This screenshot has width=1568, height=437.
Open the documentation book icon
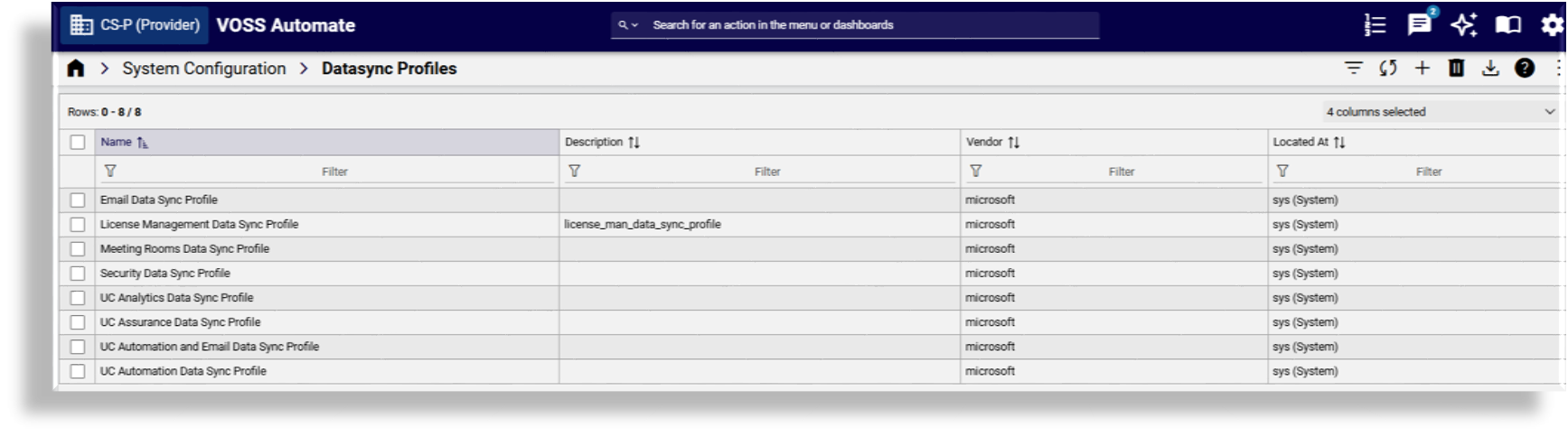coord(1507,25)
